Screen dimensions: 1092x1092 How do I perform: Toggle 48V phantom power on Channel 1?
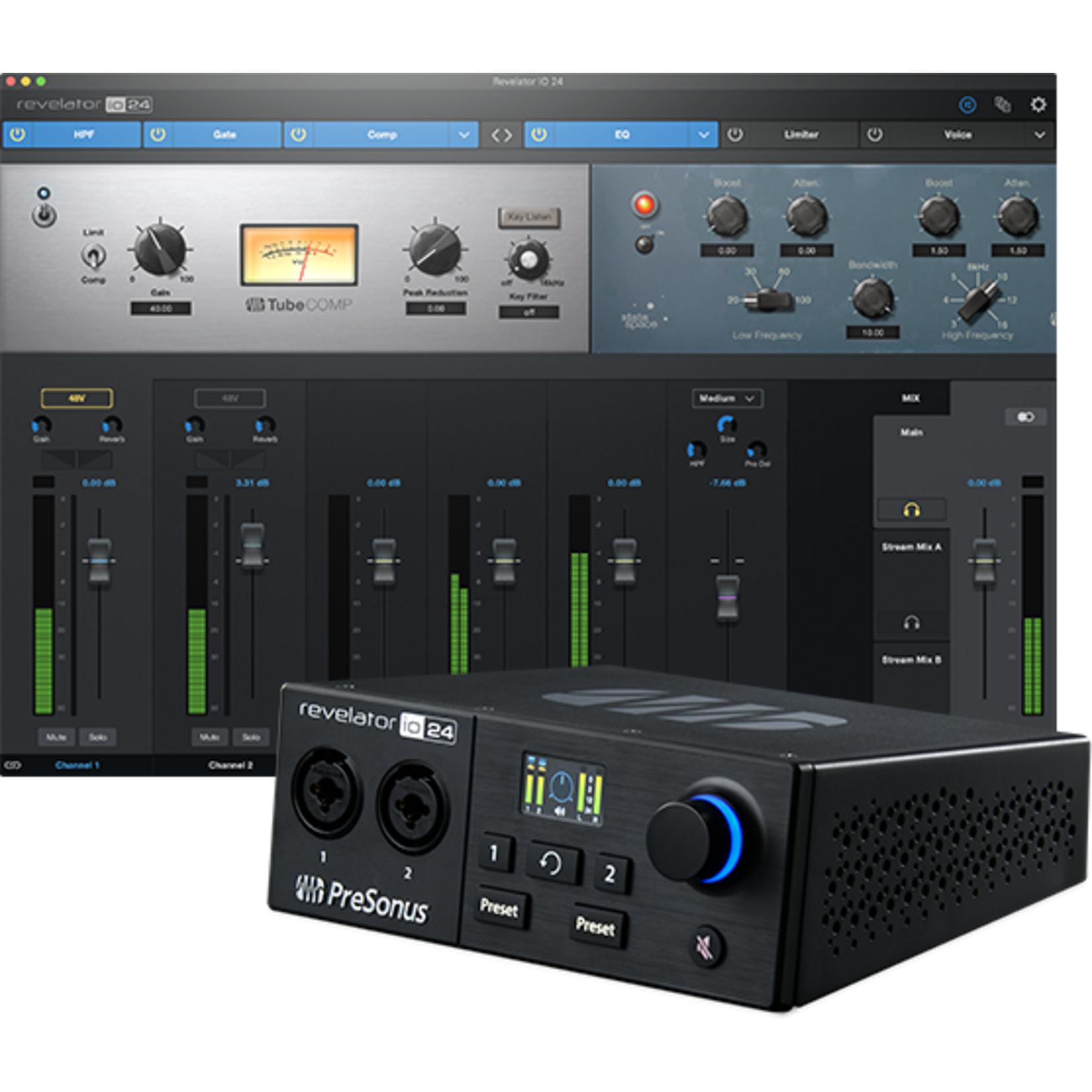click(x=77, y=398)
